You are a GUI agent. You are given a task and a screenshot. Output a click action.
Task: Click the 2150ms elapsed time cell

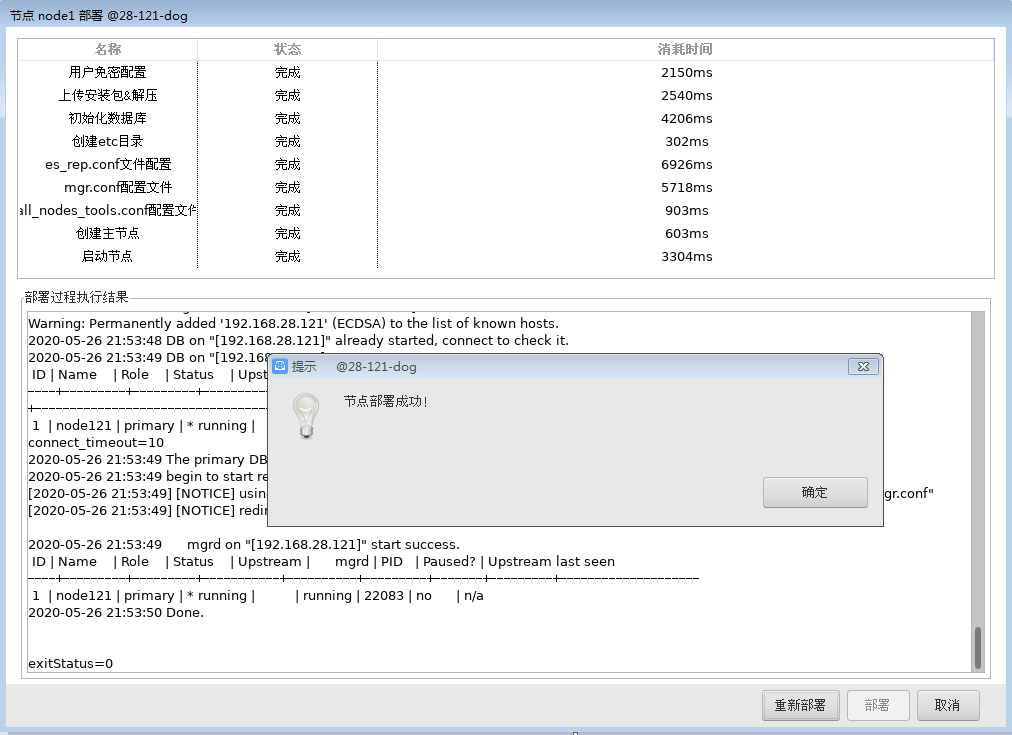click(x=687, y=72)
